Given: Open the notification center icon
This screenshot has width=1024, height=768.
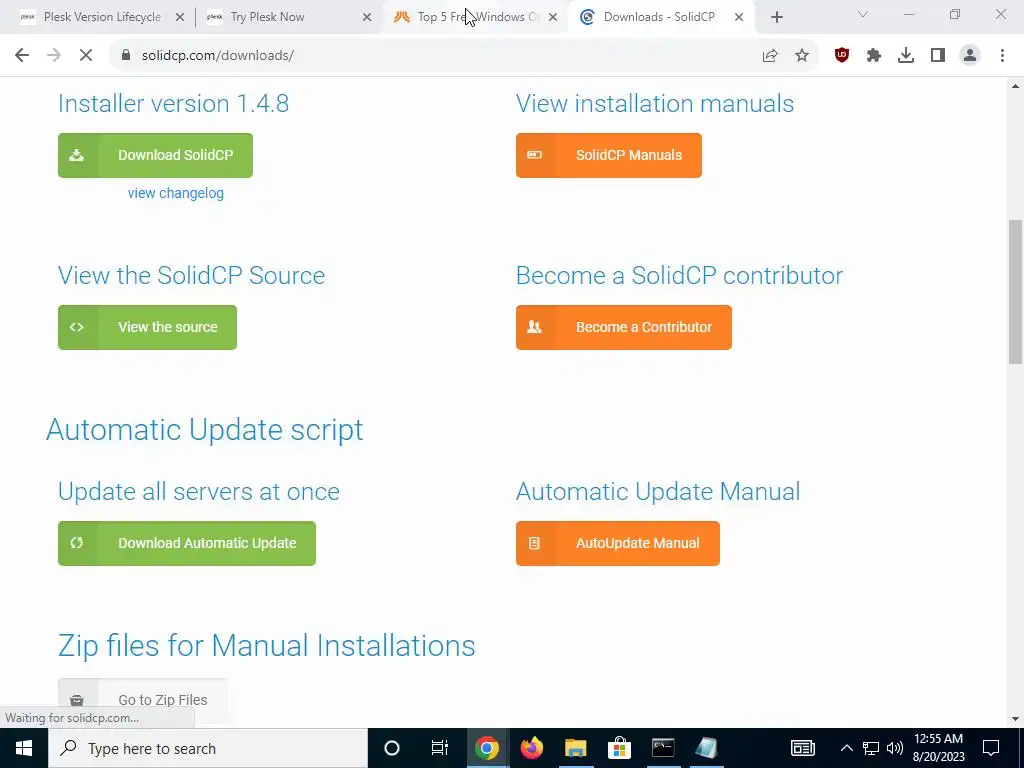Looking at the screenshot, I should point(991,748).
